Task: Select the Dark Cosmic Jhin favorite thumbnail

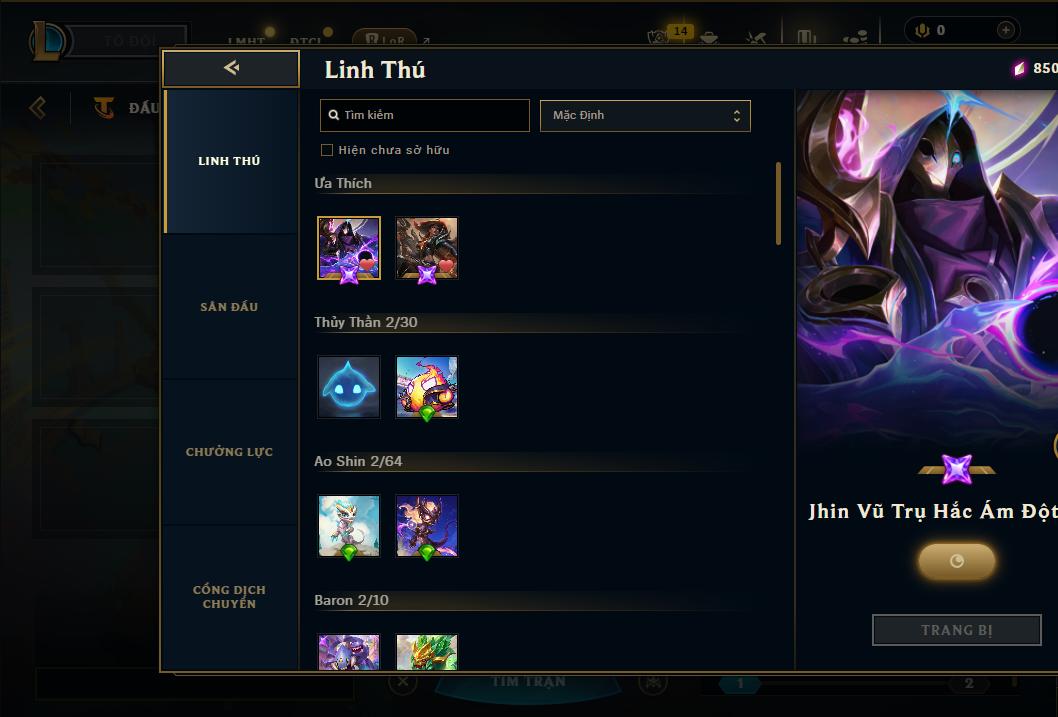Action: click(x=349, y=248)
